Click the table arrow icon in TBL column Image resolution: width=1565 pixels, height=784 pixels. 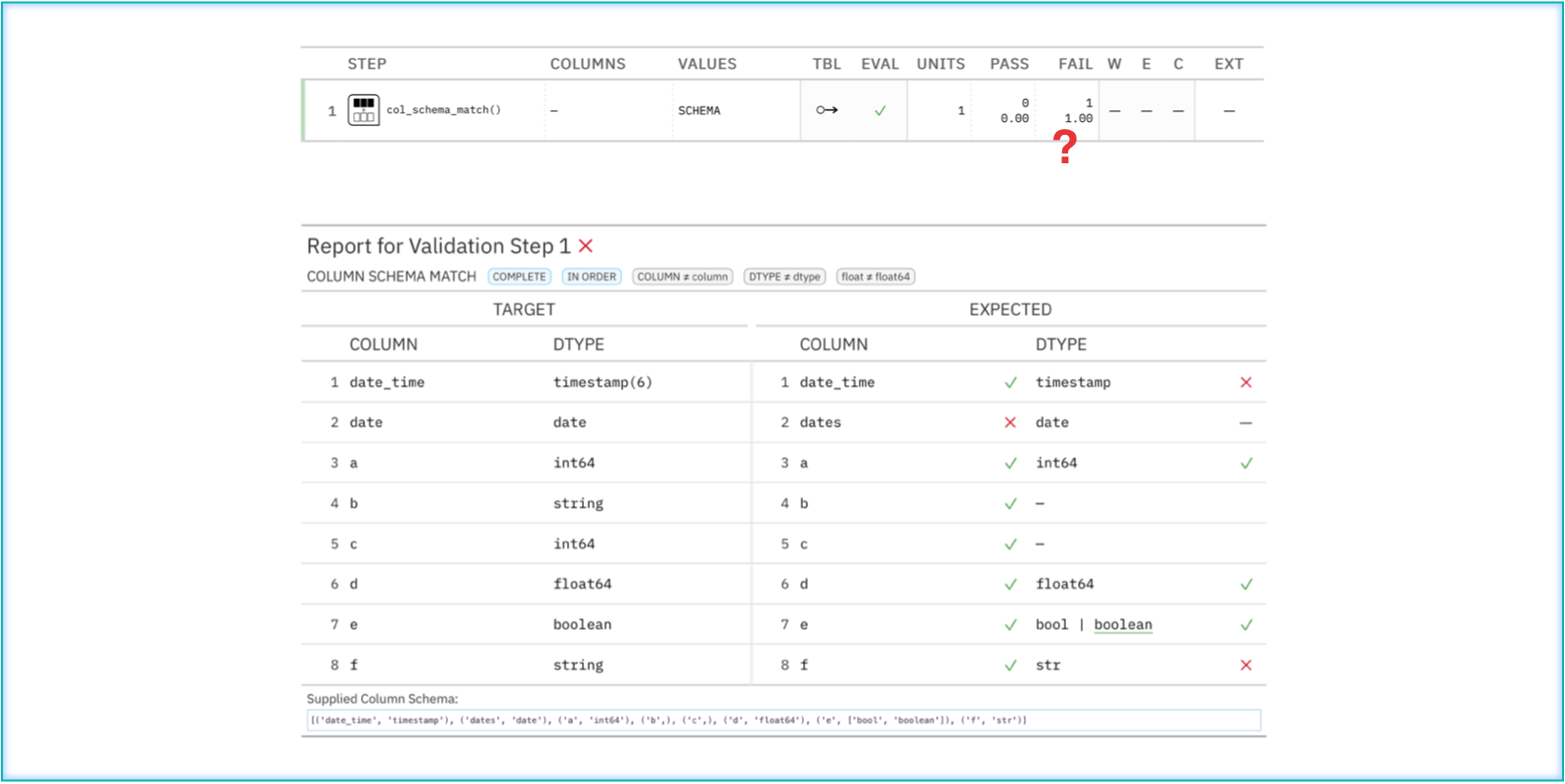827,110
